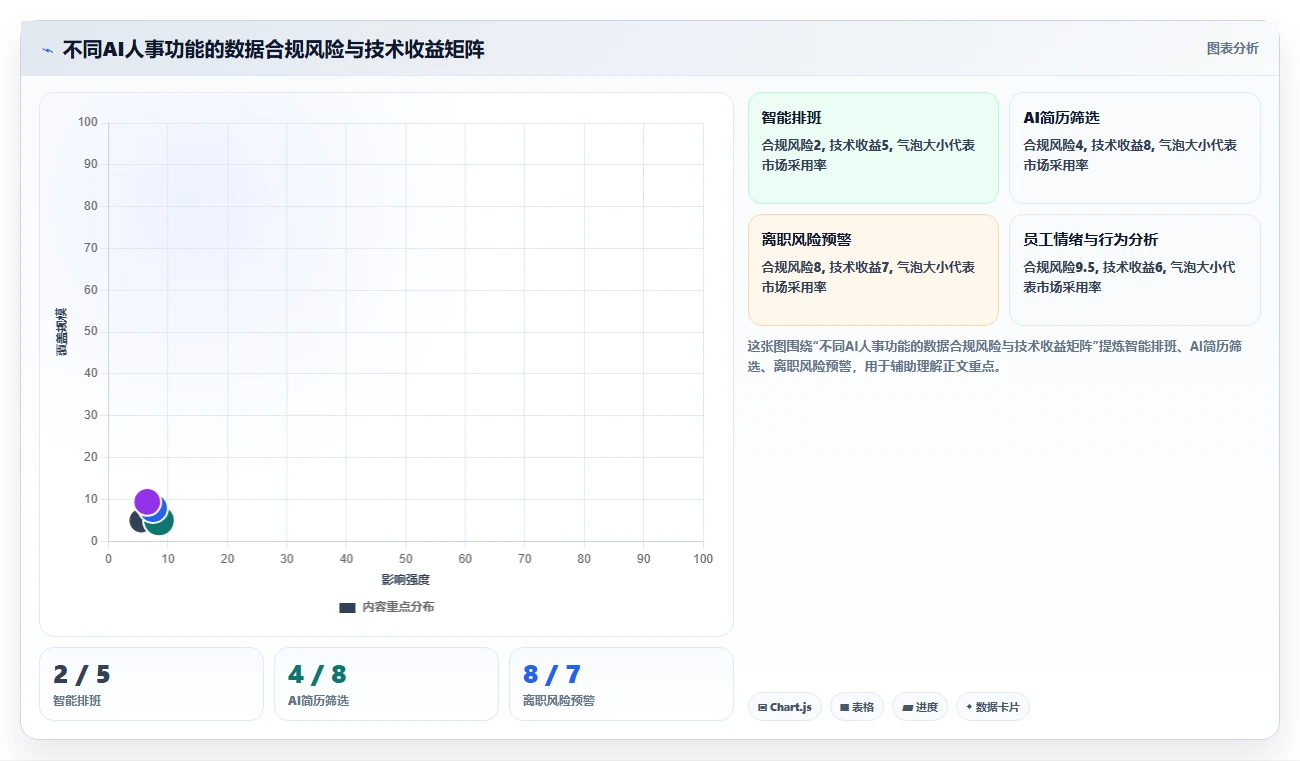Click the text 合规风险8, 技术收益7
This screenshot has width=1300, height=761.
(x=827, y=267)
